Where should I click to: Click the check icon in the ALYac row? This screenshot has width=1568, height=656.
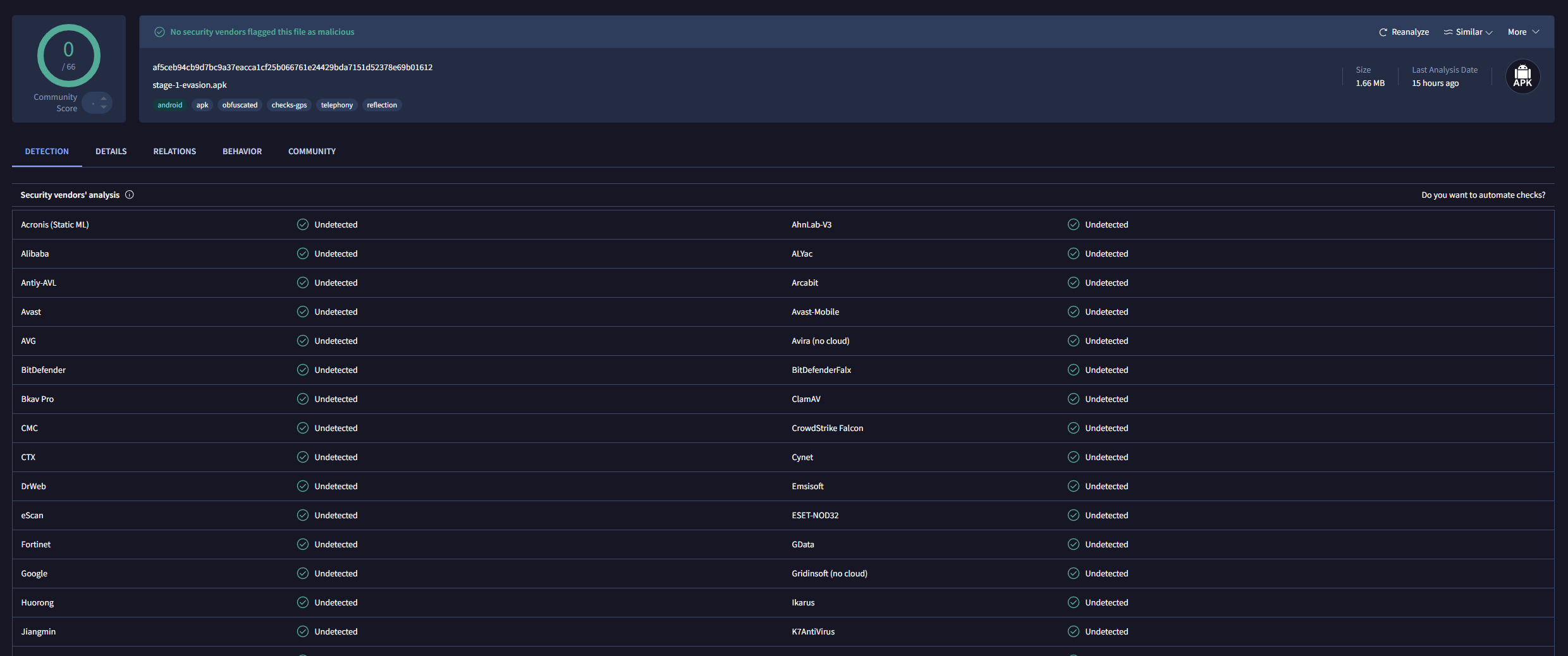[x=1074, y=253]
